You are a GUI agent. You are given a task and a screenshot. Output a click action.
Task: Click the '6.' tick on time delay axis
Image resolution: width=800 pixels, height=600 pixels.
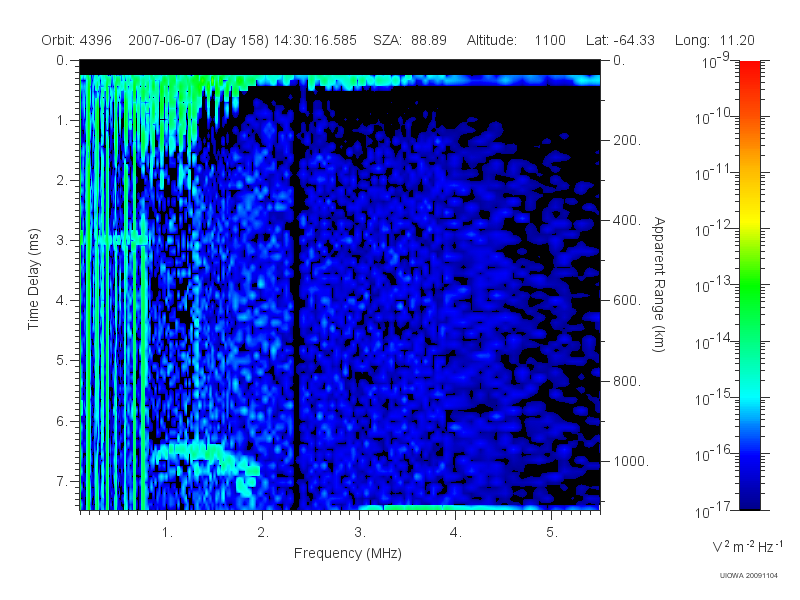pyautogui.click(x=62, y=421)
